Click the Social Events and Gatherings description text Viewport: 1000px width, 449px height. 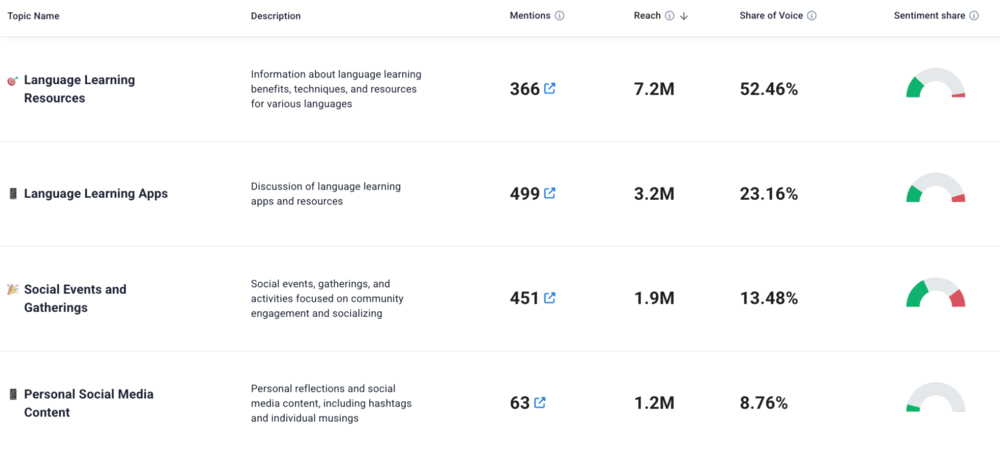pyautogui.click(x=327, y=298)
